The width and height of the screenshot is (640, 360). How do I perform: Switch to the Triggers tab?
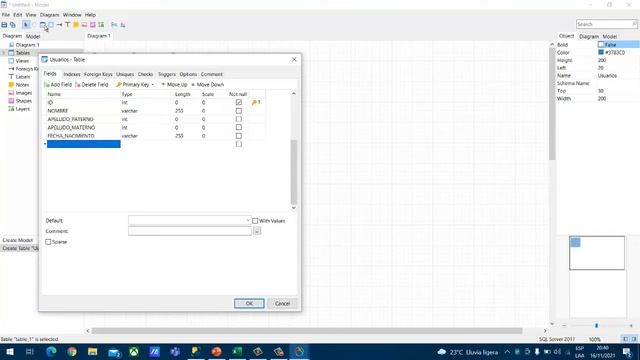pyautogui.click(x=167, y=74)
